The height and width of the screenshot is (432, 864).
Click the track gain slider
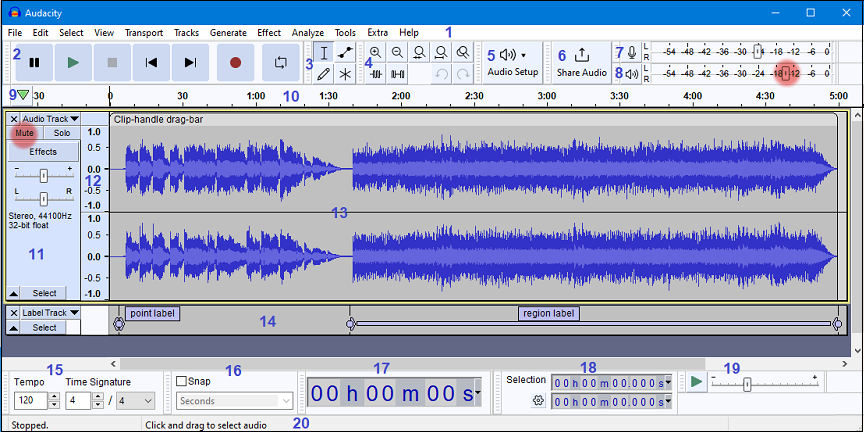[x=44, y=176]
